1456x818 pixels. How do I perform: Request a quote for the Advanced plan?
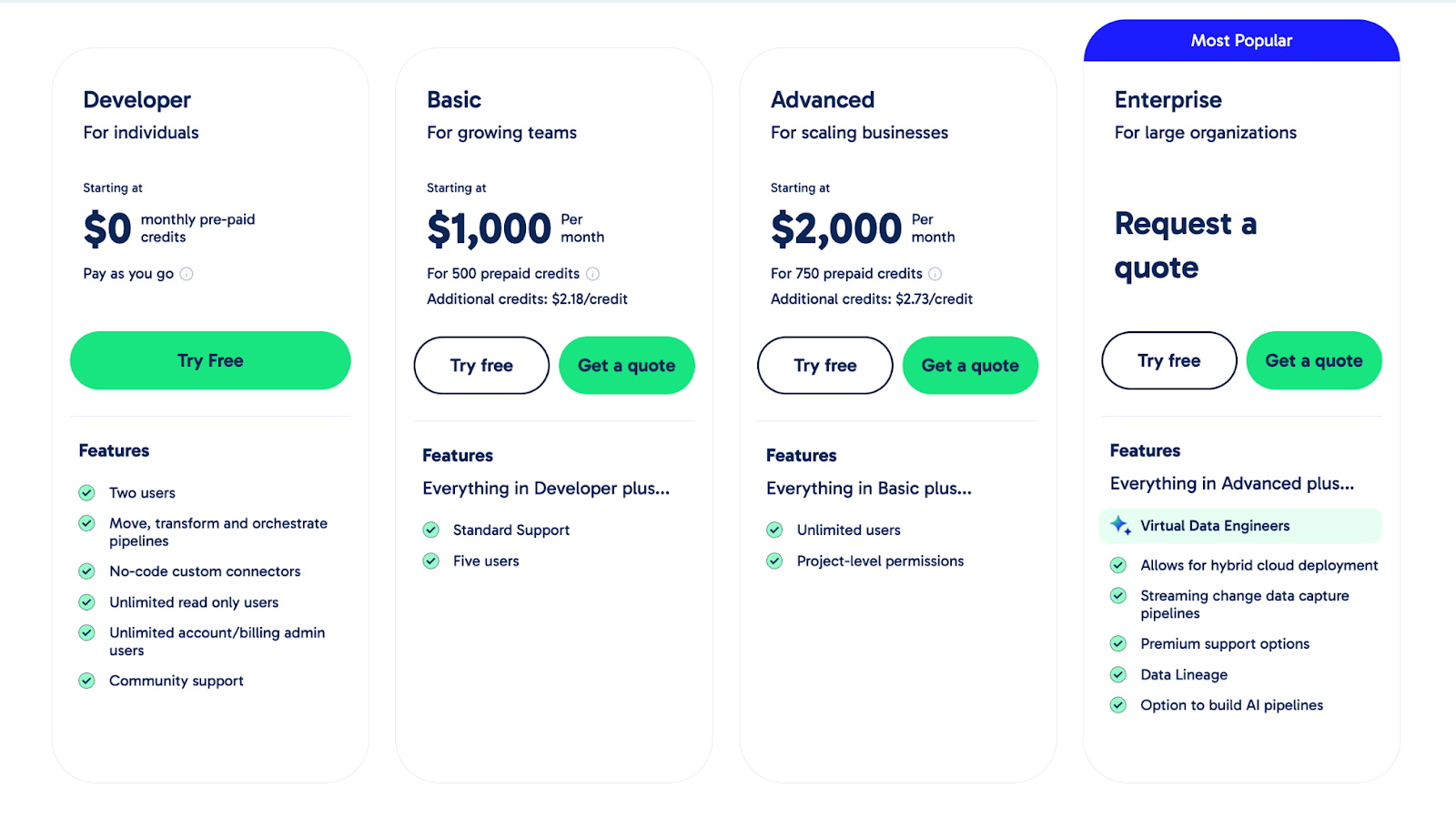click(x=970, y=366)
